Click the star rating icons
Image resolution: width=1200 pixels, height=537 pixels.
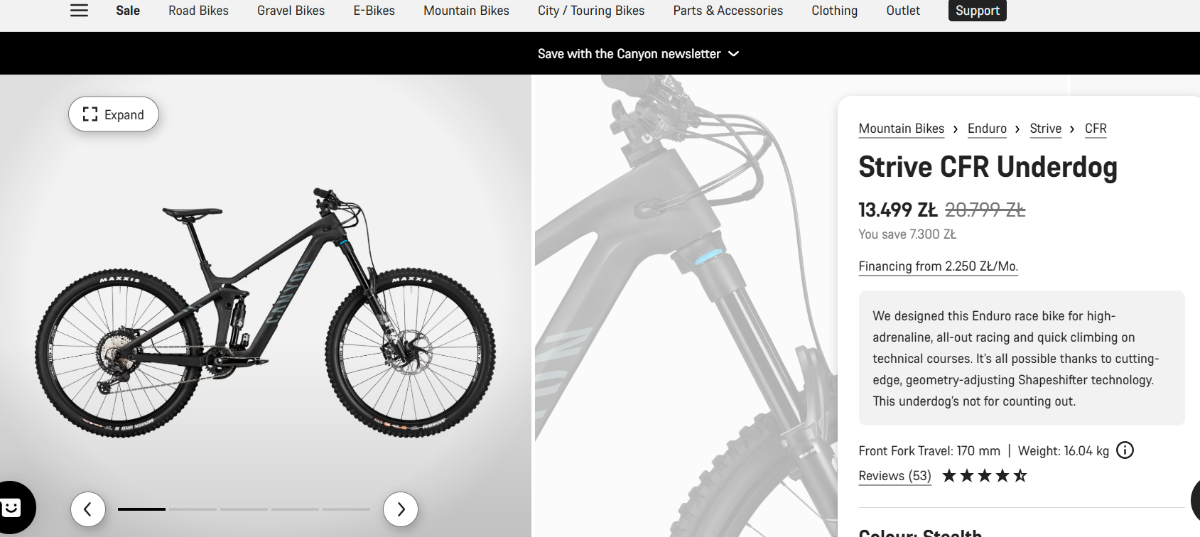pos(984,476)
